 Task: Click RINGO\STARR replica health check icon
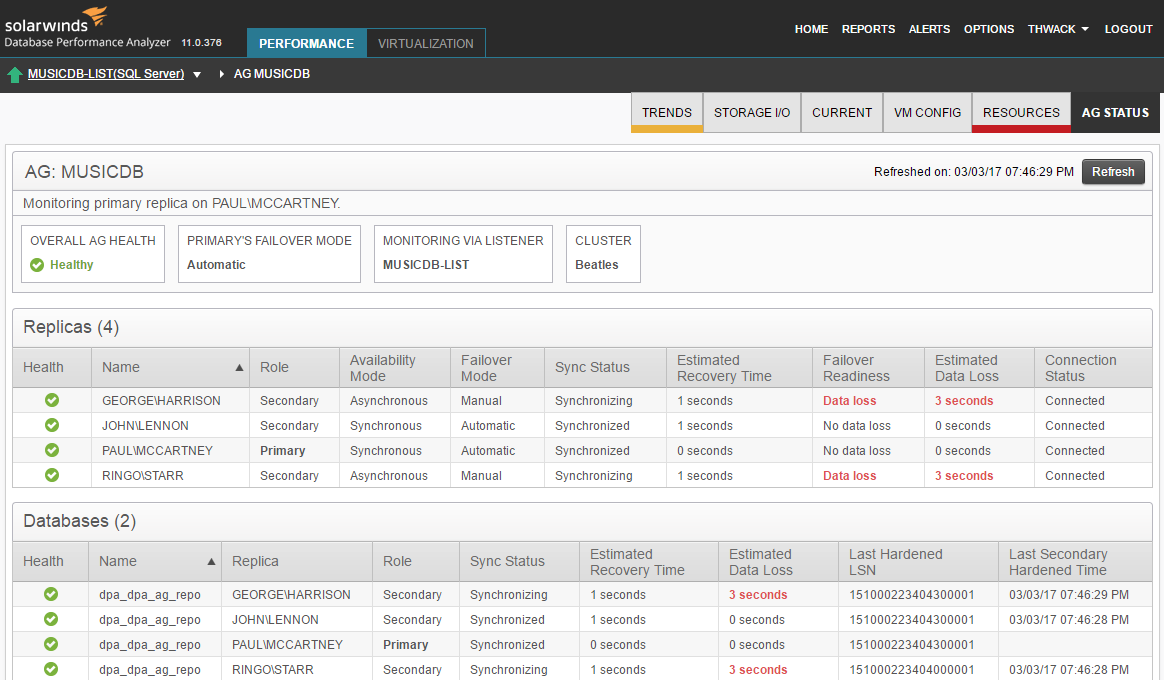coord(52,475)
